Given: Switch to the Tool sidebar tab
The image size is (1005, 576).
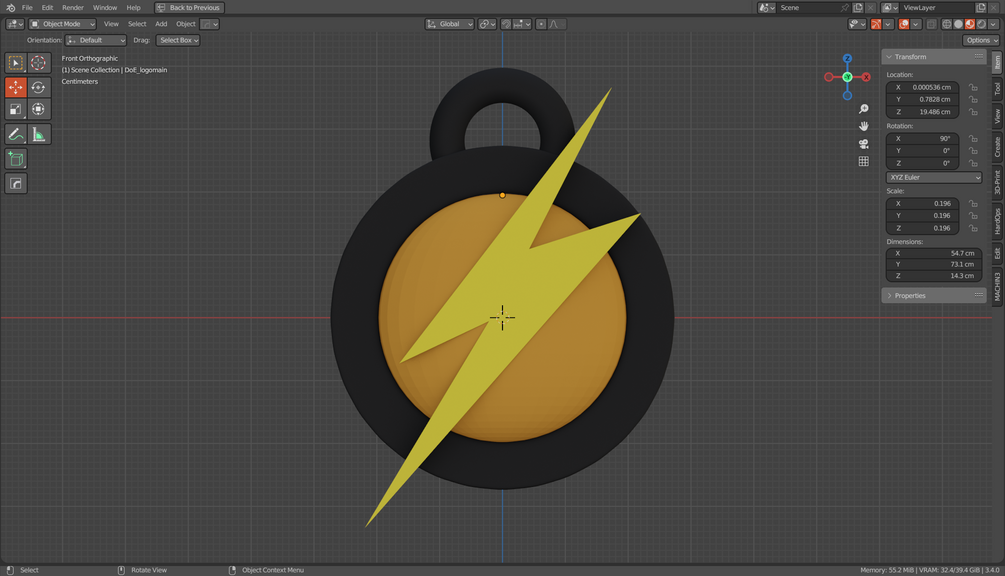Looking at the screenshot, I should click(x=997, y=88).
